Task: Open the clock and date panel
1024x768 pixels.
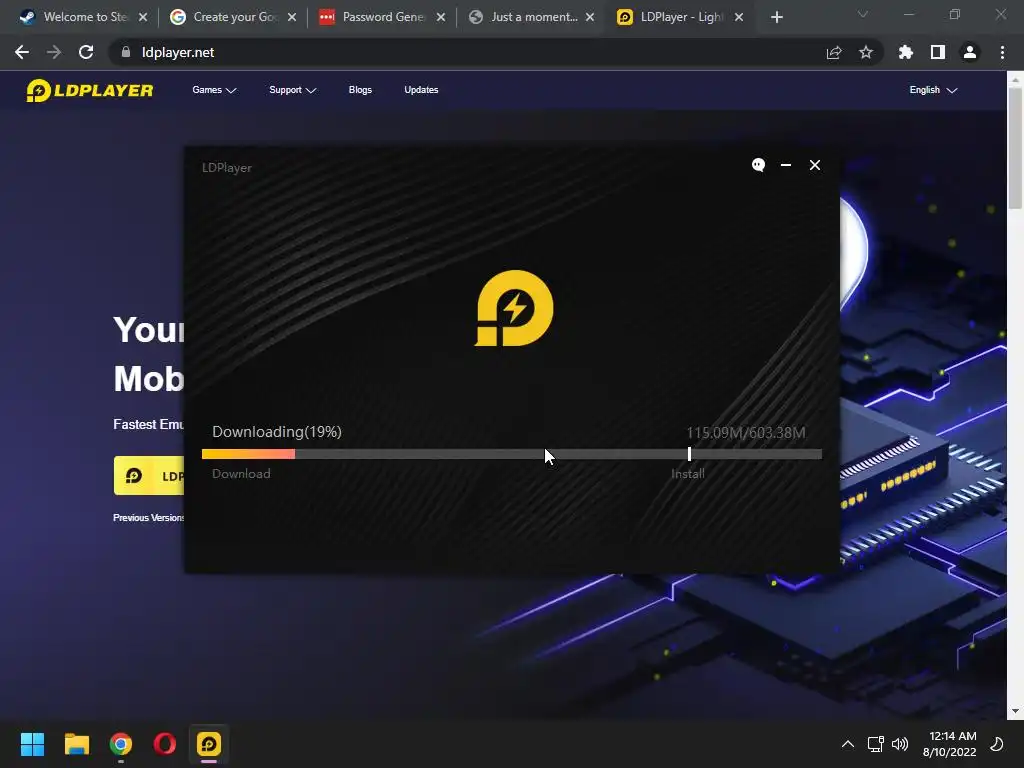Action: pyautogui.click(x=950, y=744)
